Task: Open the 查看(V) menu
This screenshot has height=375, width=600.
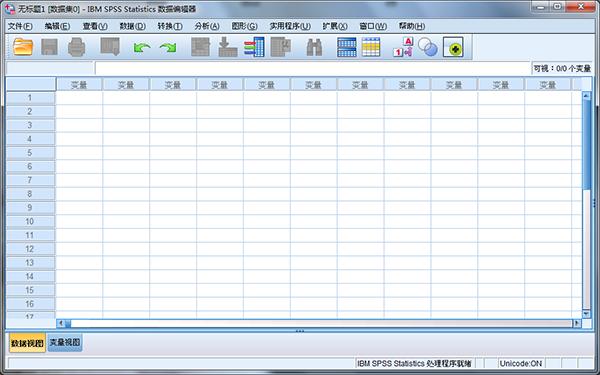Action: tap(95, 26)
